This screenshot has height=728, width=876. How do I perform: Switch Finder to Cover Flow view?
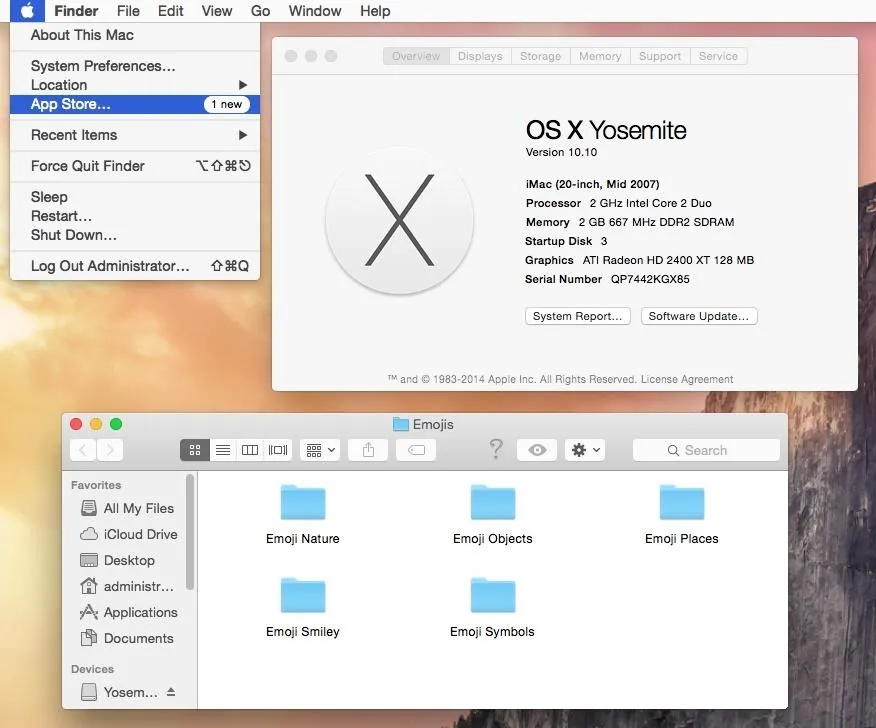pos(278,450)
